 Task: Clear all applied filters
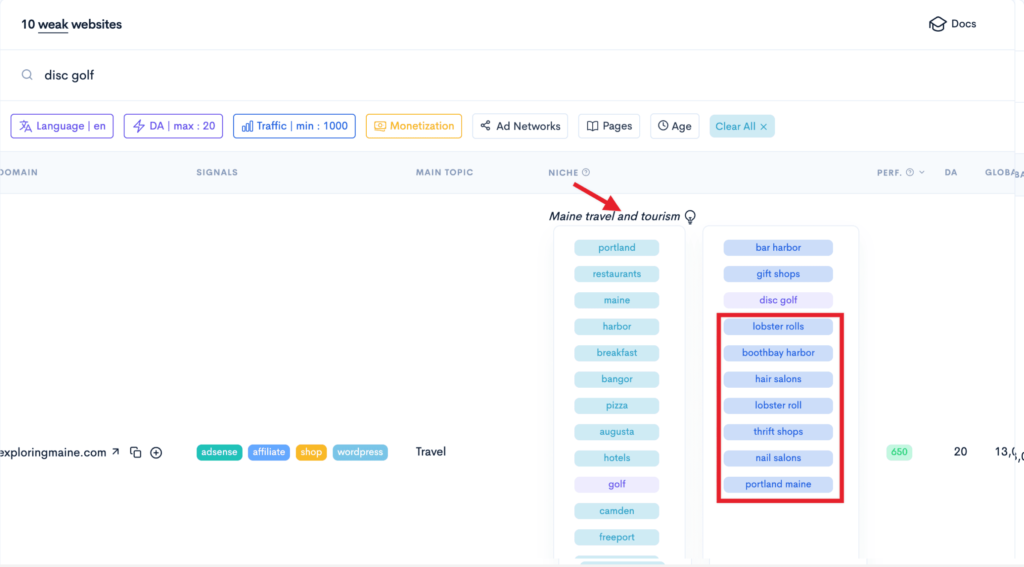[x=742, y=126]
